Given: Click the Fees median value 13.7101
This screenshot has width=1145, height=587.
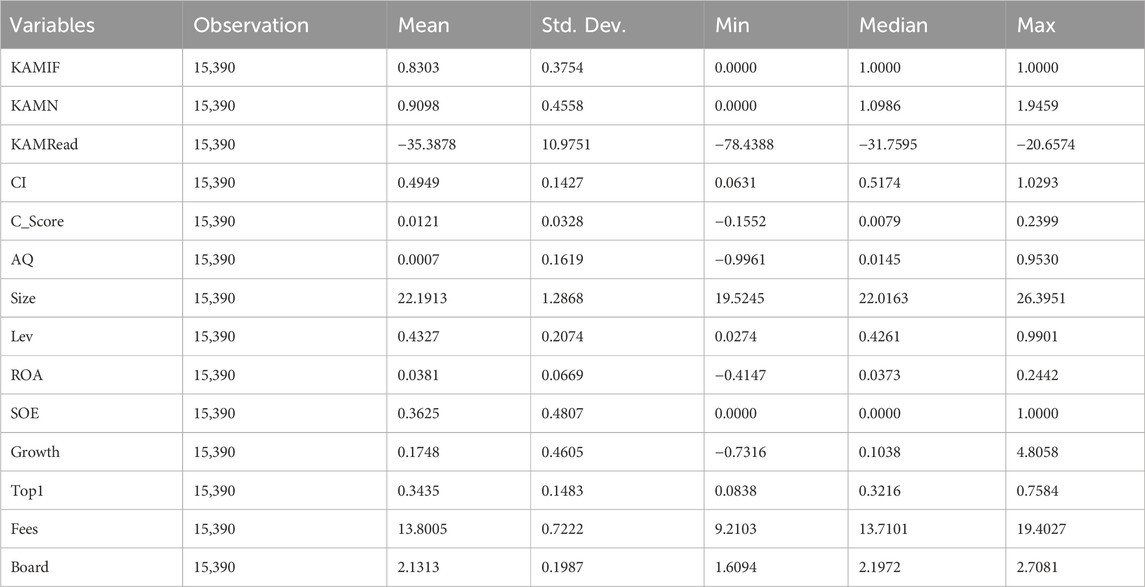Looking at the screenshot, I should [x=884, y=529].
